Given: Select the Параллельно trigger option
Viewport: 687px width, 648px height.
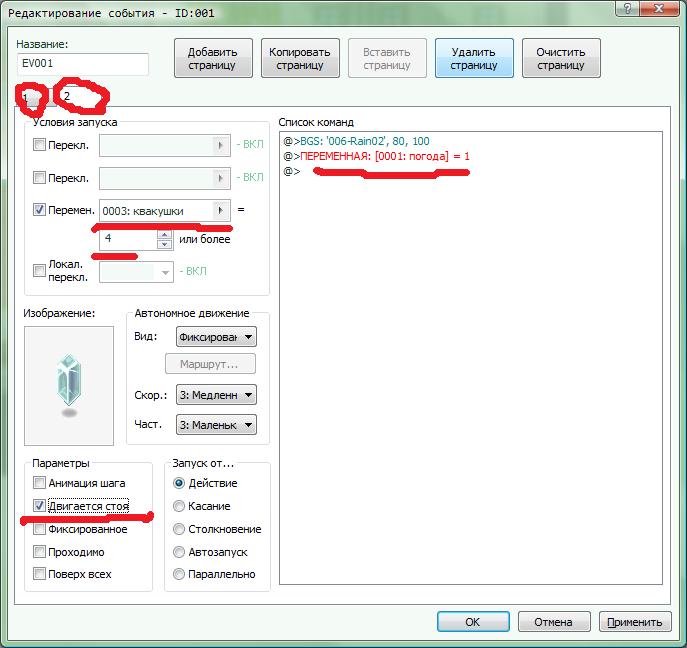Looking at the screenshot, I should click(x=180, y=574).
